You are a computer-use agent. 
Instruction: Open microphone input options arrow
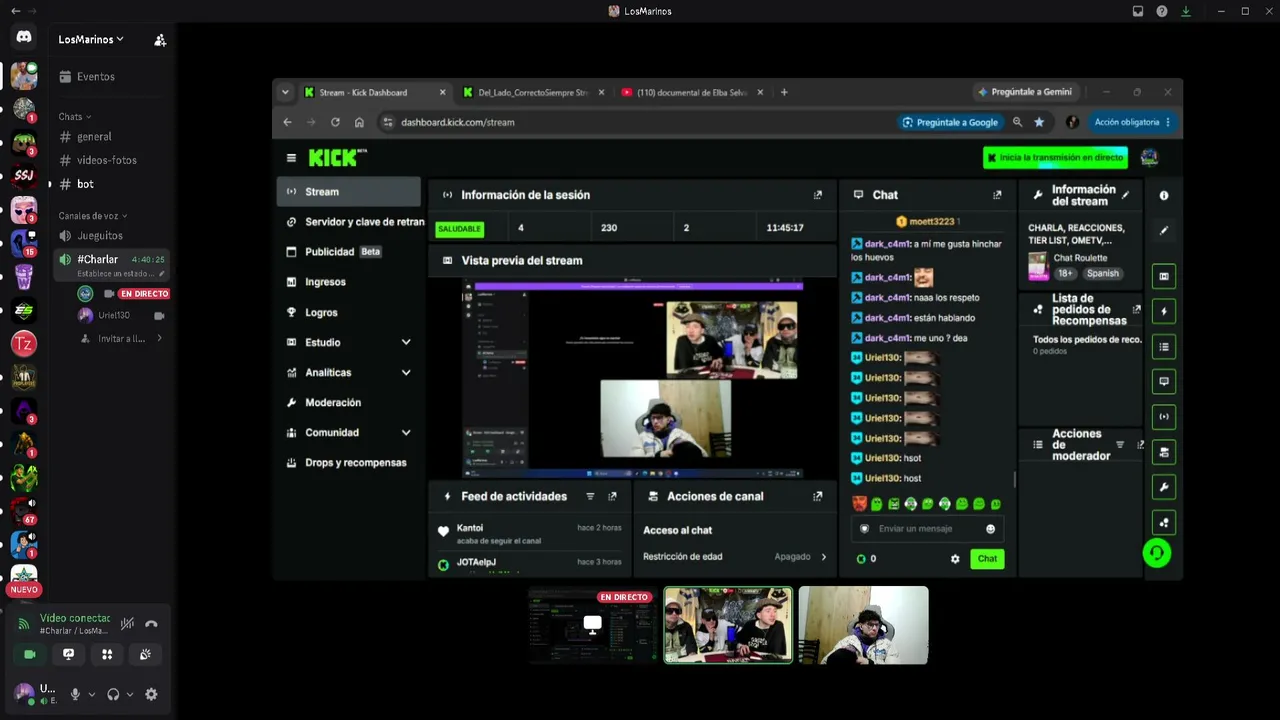[91, 694]
